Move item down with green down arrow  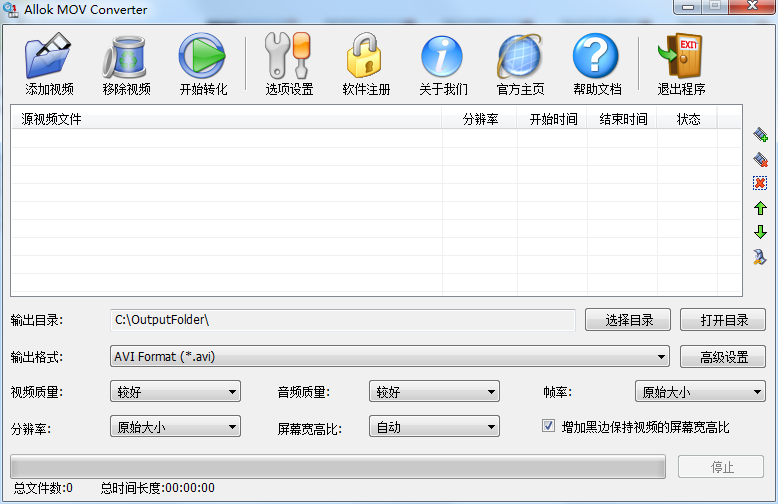pos(760,232)
